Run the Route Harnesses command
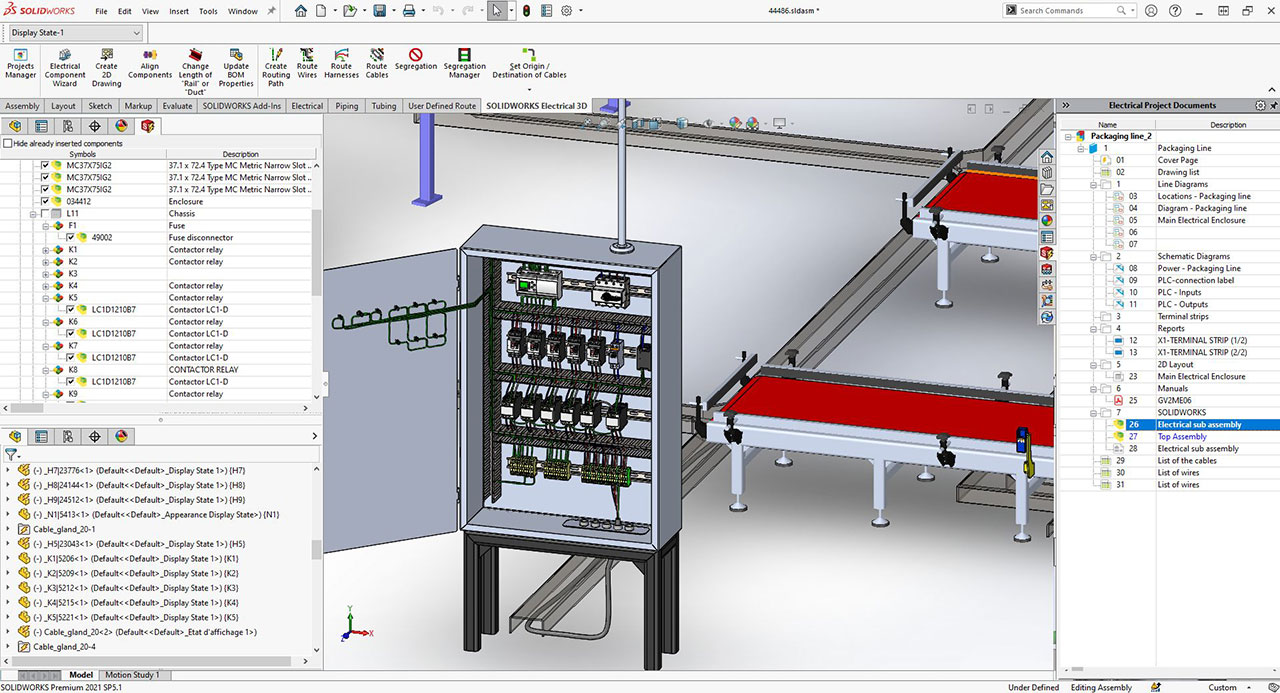 tap(342, 64)
